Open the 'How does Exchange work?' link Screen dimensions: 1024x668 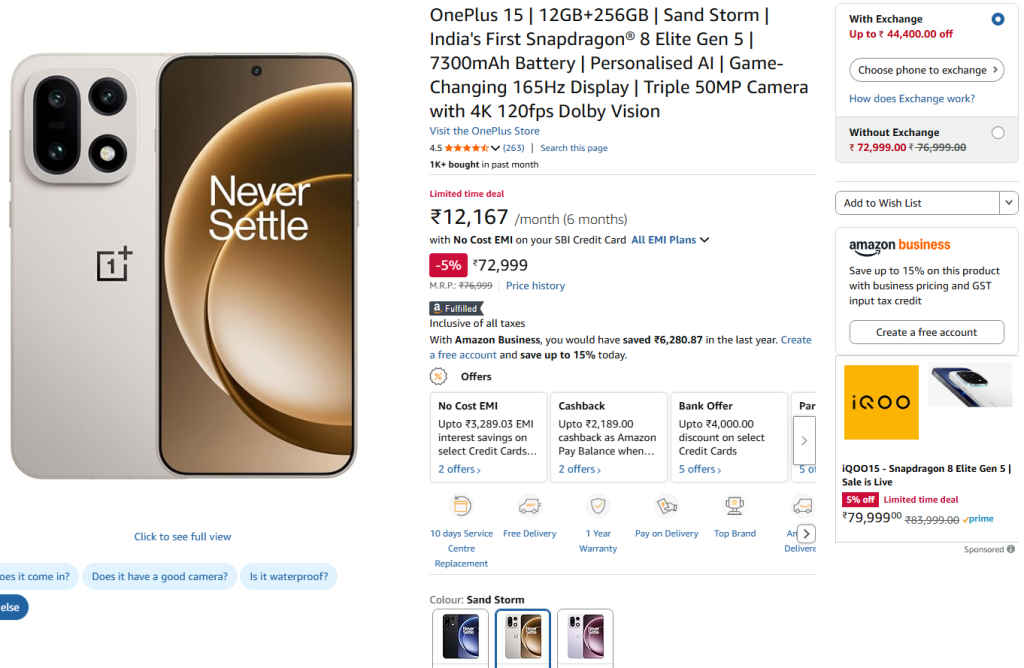(913, 98)
